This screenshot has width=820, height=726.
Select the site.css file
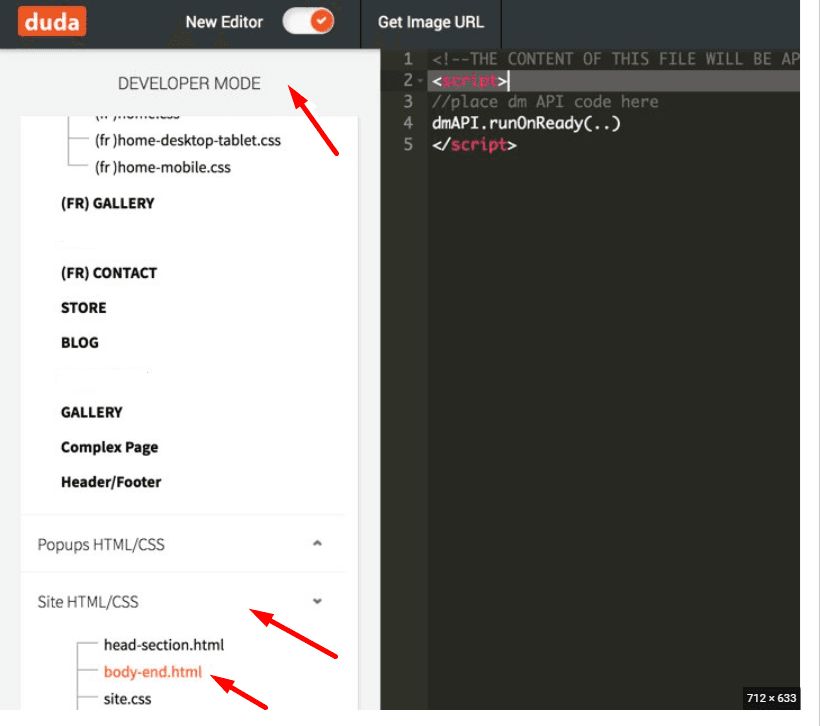pyautogui.click(x=131, y=698)
